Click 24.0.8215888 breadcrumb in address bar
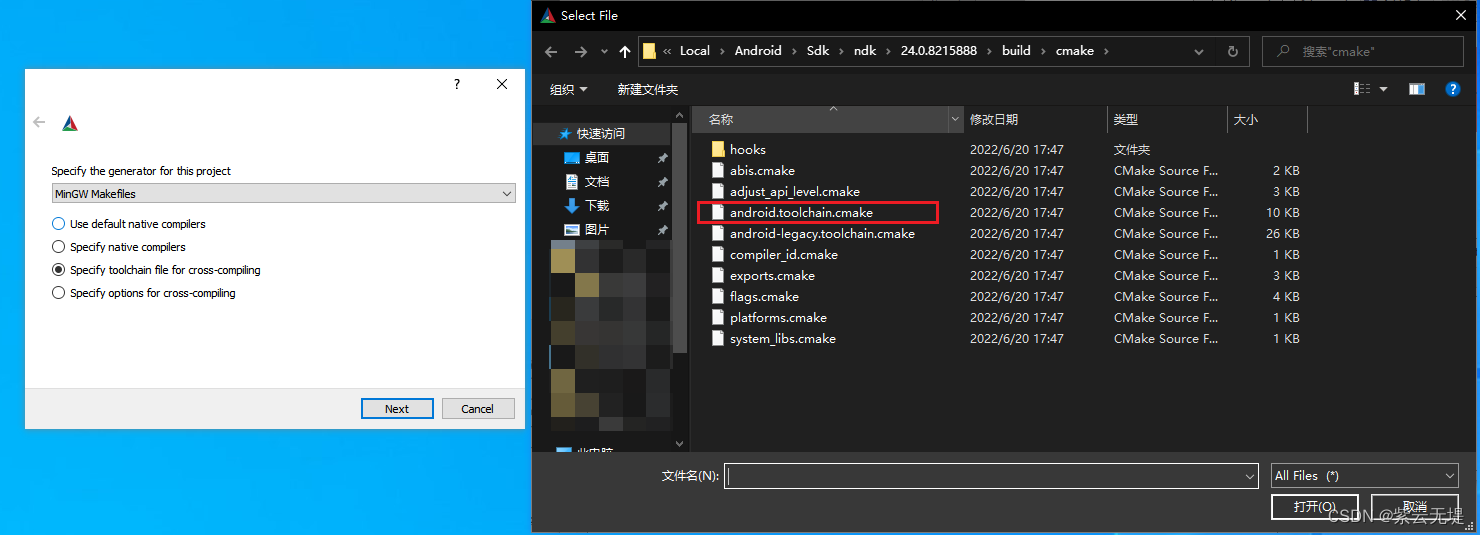Viewport: 1480px width, 535px height. [x=939, y=51]
